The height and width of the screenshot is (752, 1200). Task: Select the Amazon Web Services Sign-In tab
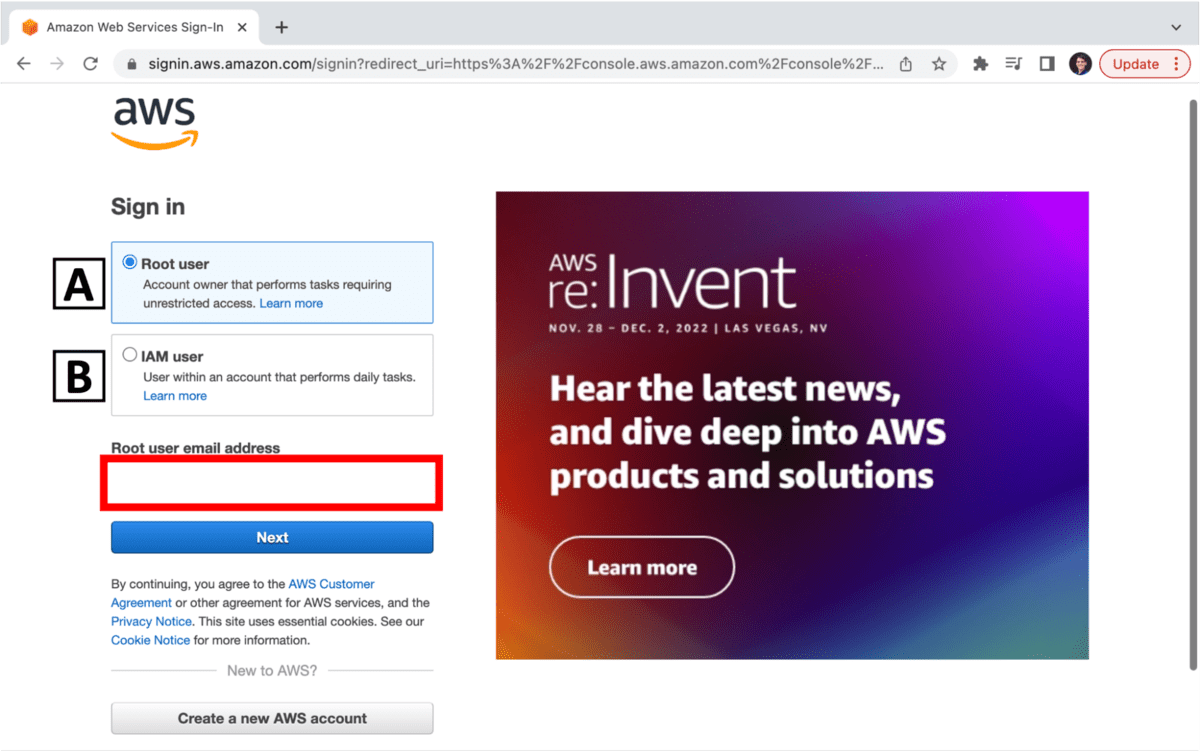coord(135,27)
